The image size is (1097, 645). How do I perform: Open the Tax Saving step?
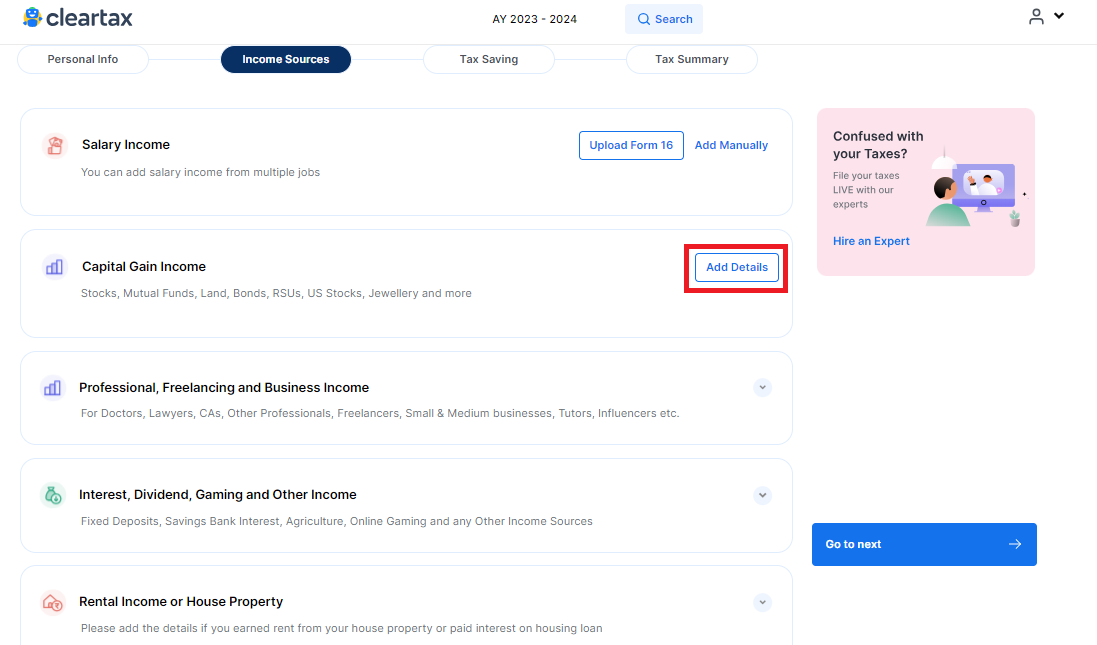tap(488, 59)
